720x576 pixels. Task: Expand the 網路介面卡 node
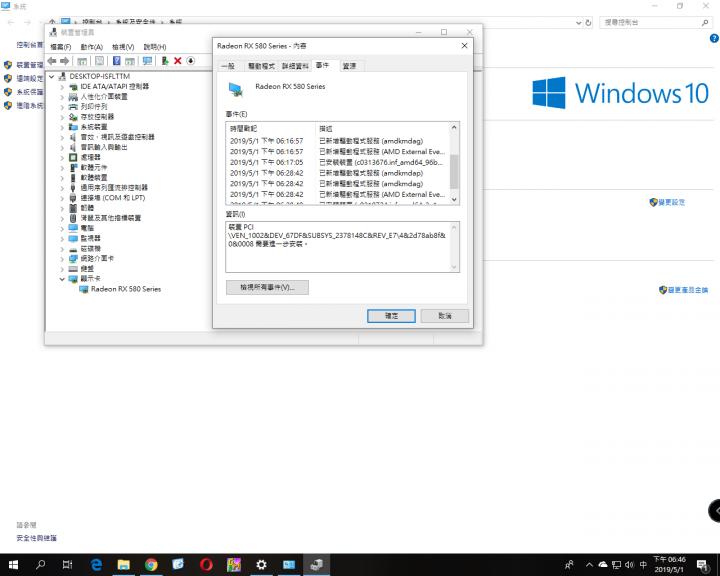(x=62, y=259)
